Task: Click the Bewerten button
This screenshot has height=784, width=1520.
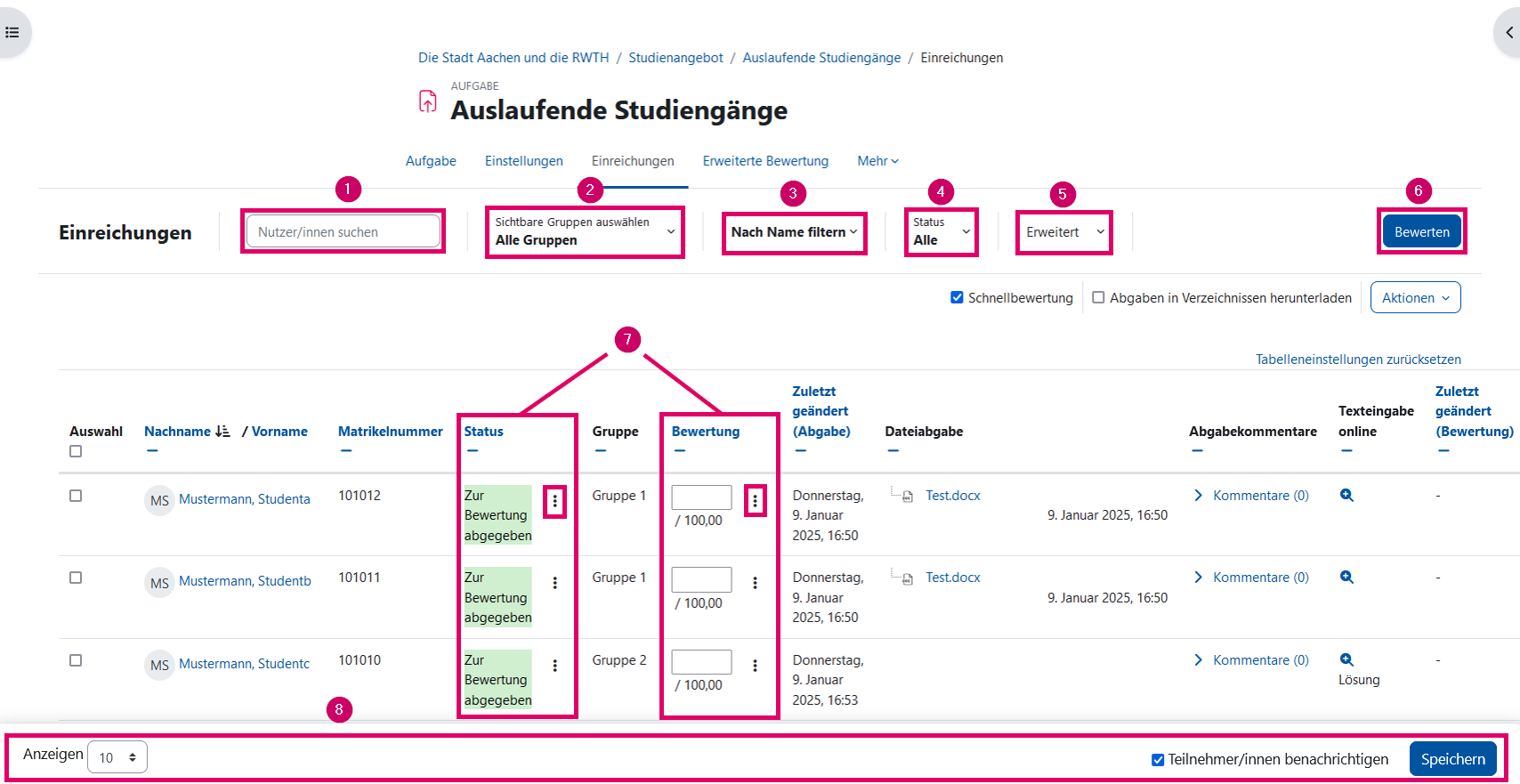Action: coord(1421,231)
